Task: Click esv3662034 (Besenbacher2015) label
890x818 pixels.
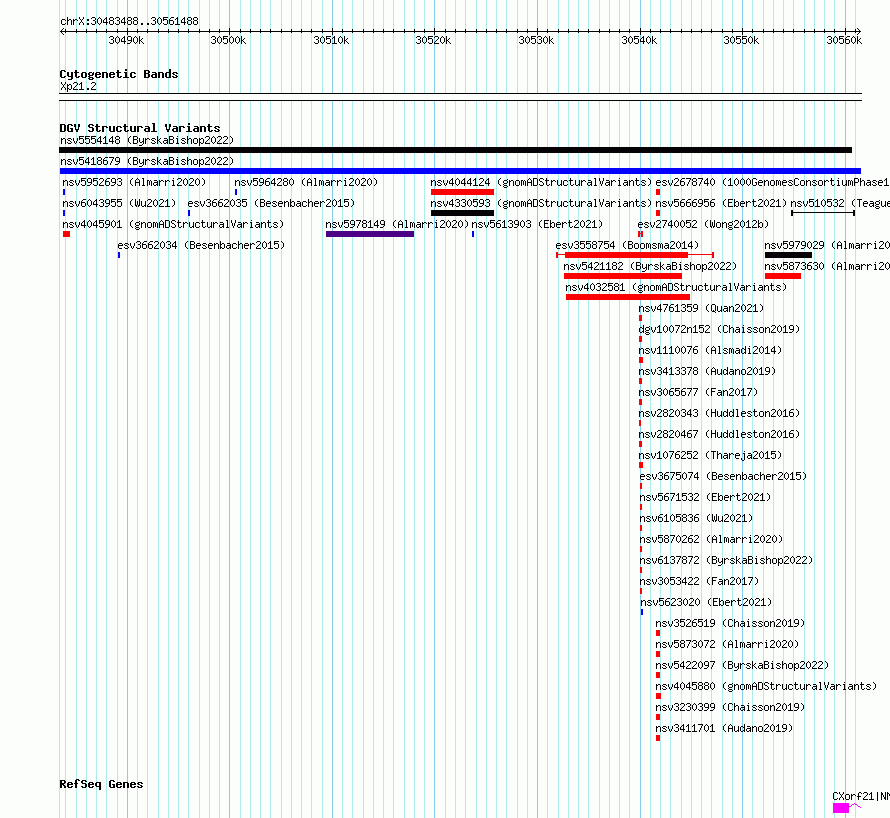Action: pos(201,245)
